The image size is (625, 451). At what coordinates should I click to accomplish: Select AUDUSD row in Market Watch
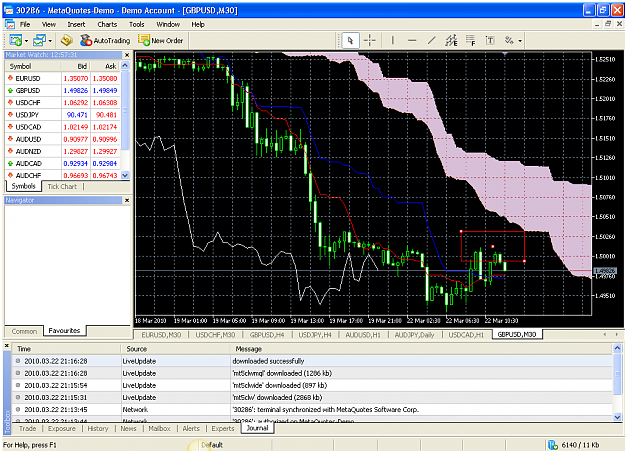coord(62,139)
